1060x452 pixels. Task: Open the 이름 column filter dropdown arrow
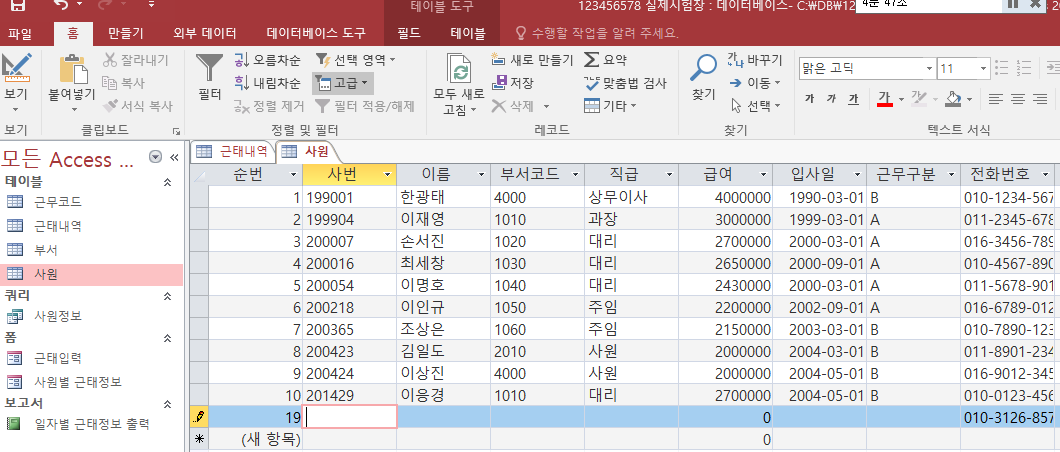tap(479, 175)
